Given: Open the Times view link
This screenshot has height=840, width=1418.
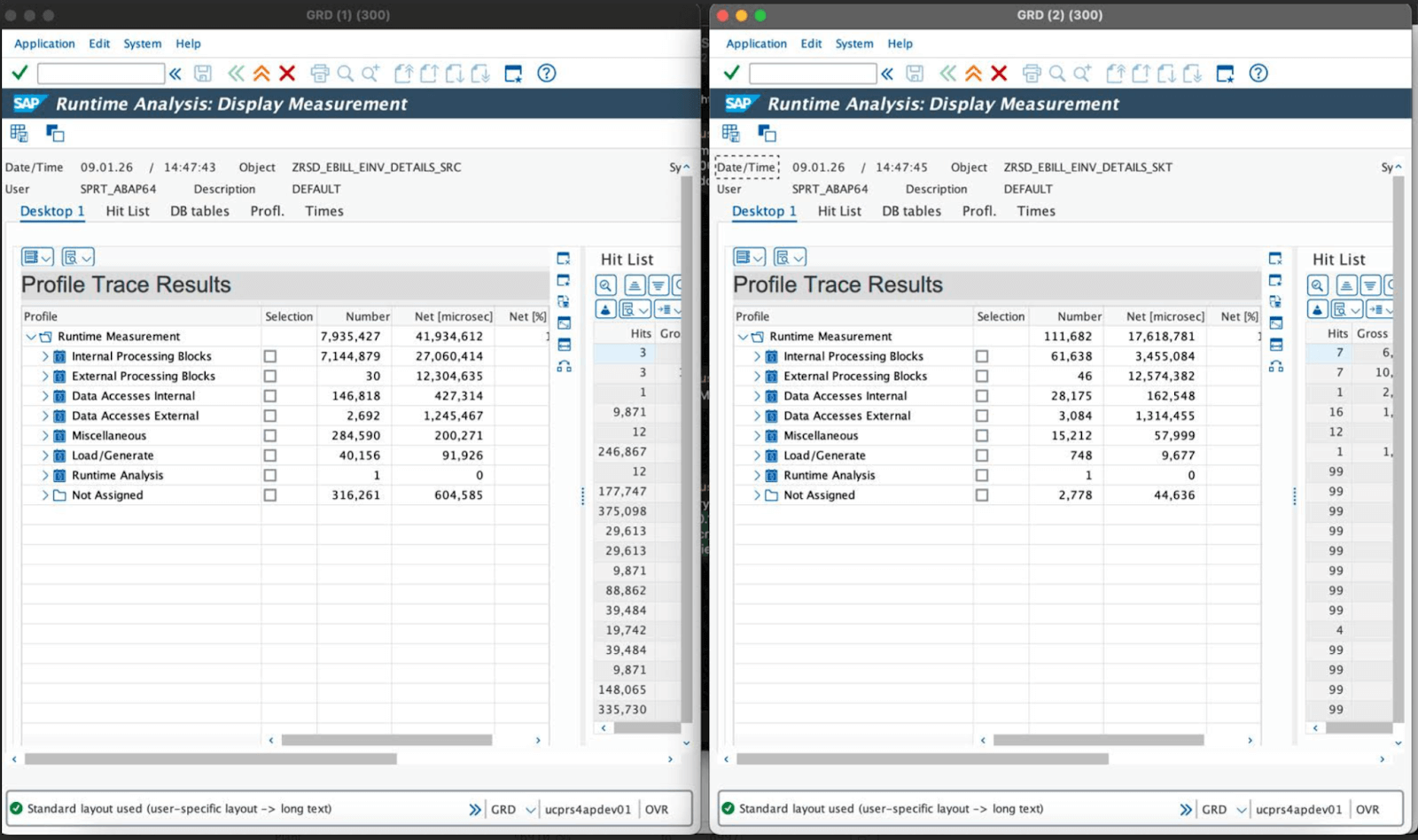Looking at the screenshot, I should pos(323,211).
